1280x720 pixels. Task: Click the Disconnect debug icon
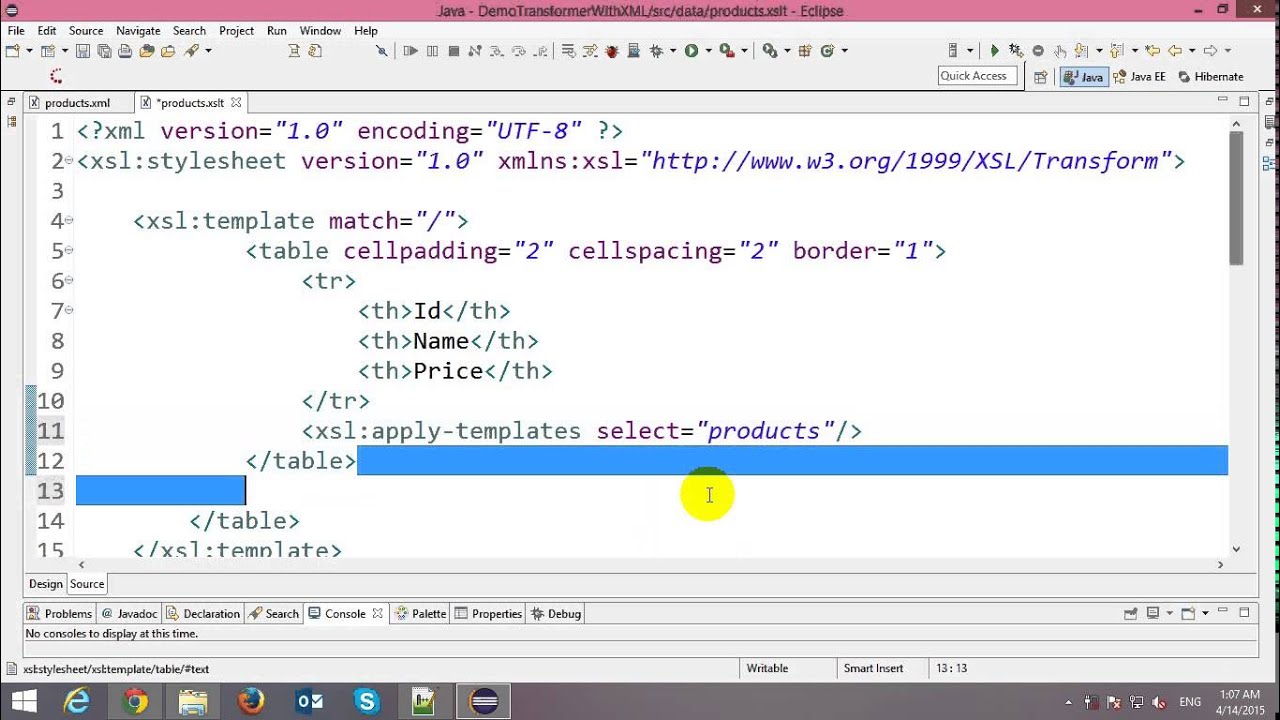474,50
